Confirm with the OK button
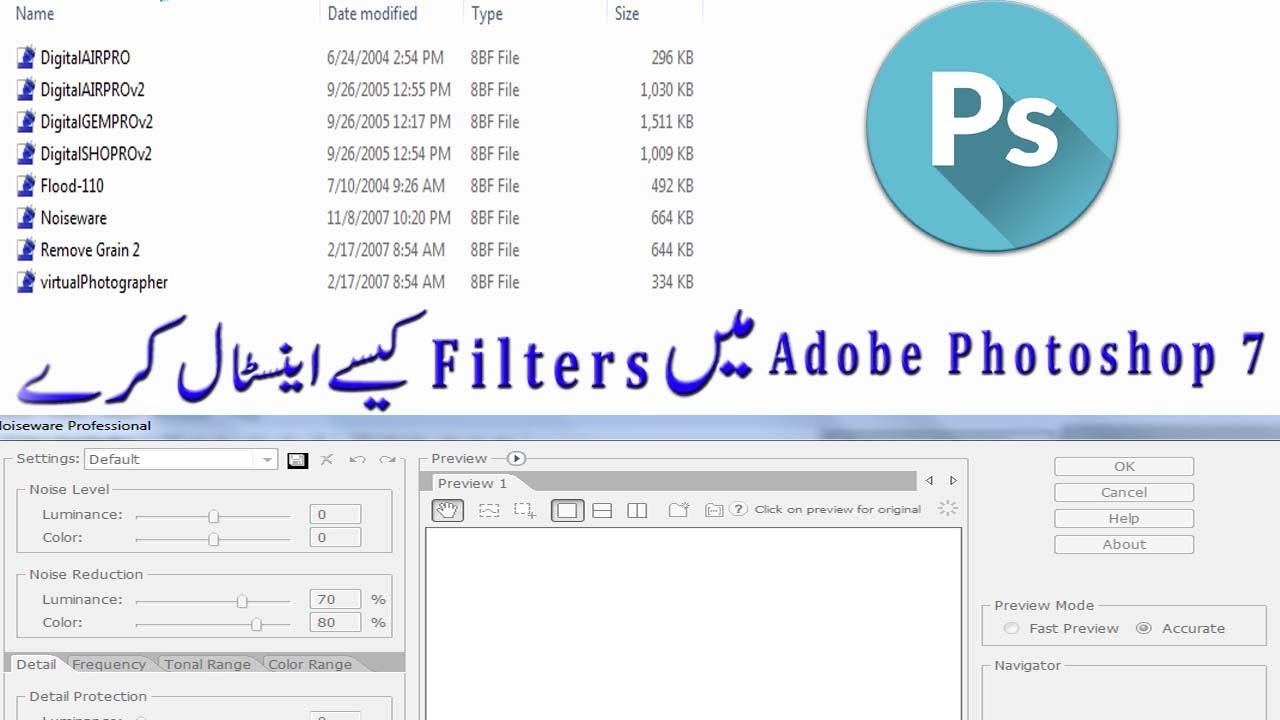This screenshot has height=720, width=1280. pyautogui.click(x=1124, y=466)
